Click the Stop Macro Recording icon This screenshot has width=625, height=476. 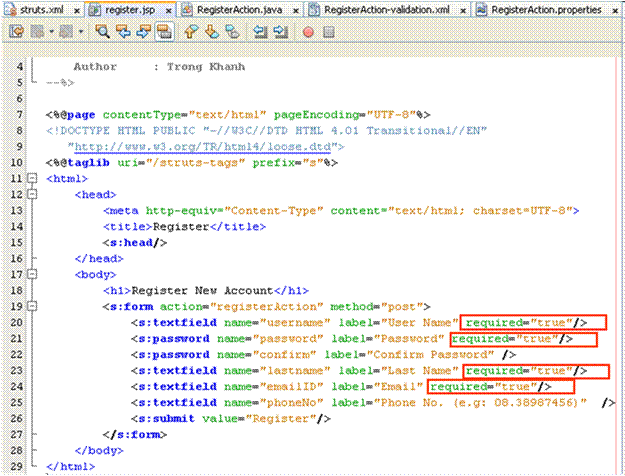pos(329,31)
